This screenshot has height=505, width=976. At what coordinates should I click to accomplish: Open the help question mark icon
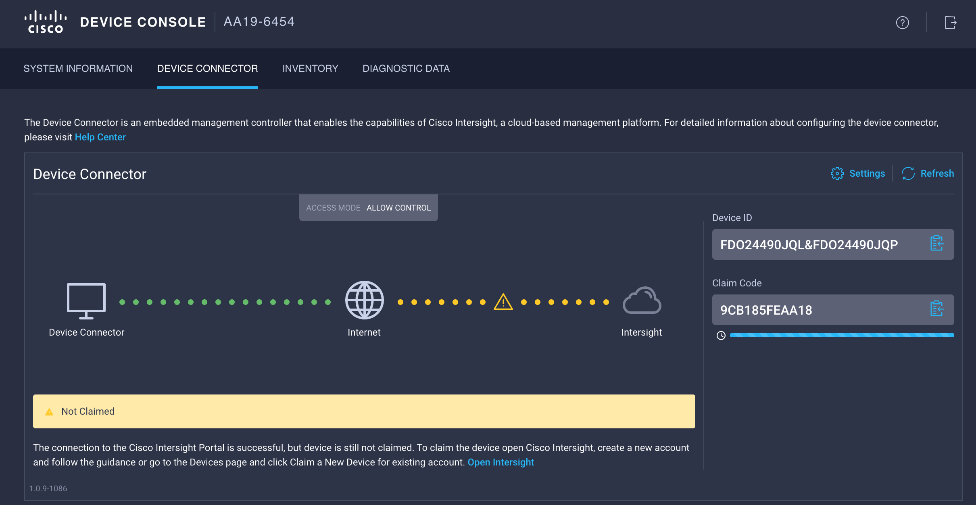pos(902,23)
